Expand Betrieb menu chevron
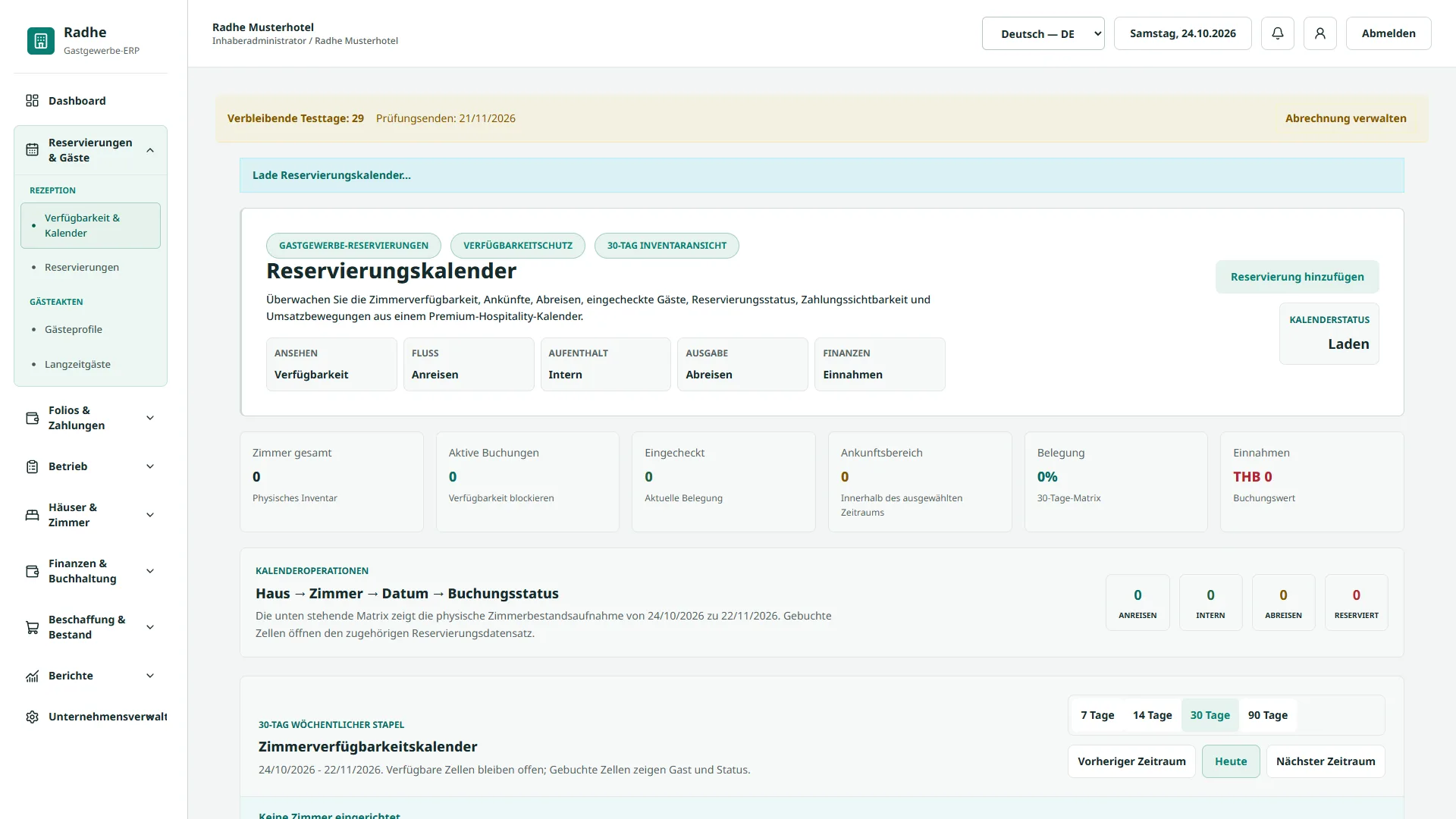Image resolution: width=1456 pixels, height=819 pixels. tap(150, 466)
